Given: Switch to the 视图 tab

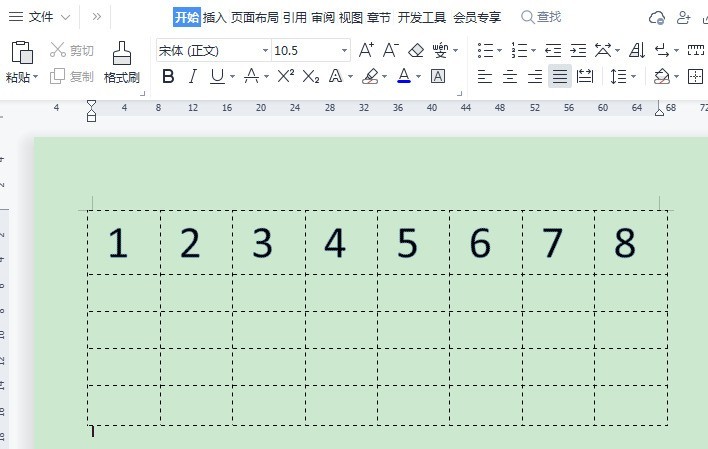Looking at the screenshot, I should pyautogui.click(x=351, y=17).
